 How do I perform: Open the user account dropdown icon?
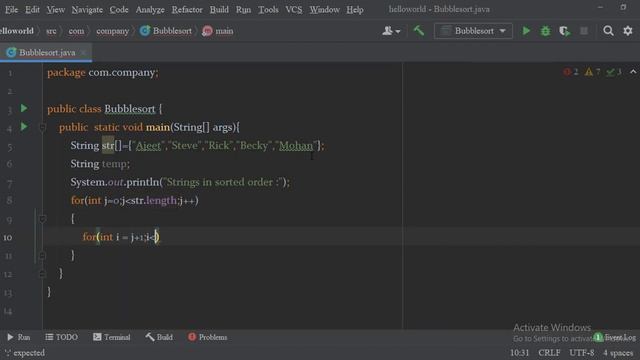coord(391,31)
